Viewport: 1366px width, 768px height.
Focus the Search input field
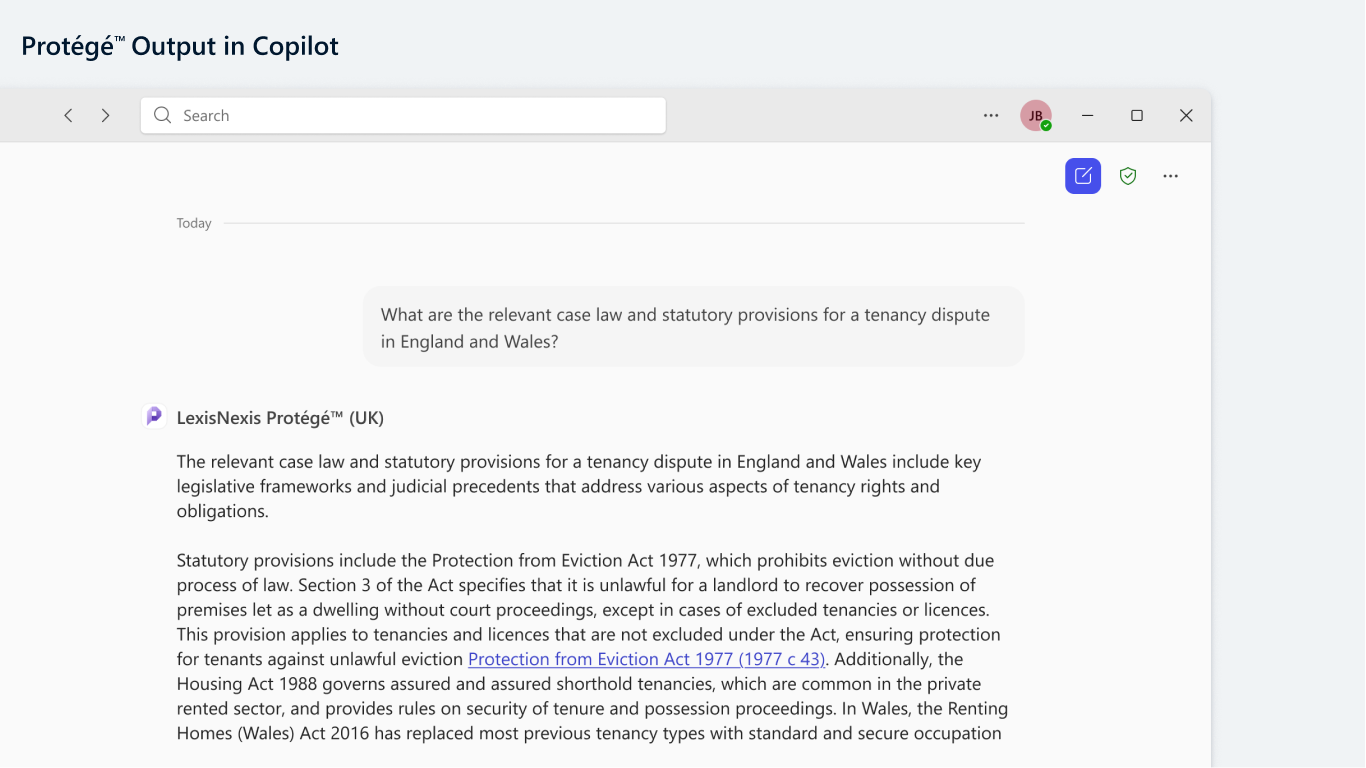(403, 115)
